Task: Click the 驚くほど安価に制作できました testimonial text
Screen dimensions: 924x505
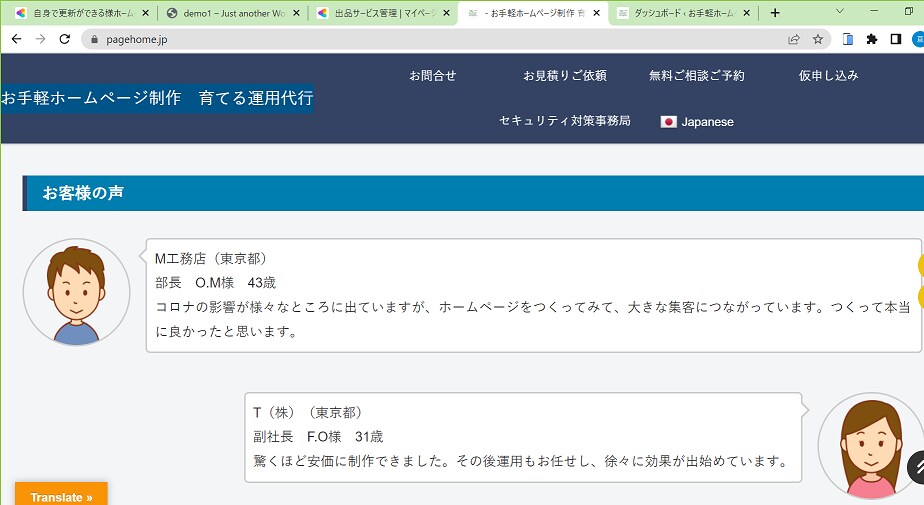Action: 522,461
